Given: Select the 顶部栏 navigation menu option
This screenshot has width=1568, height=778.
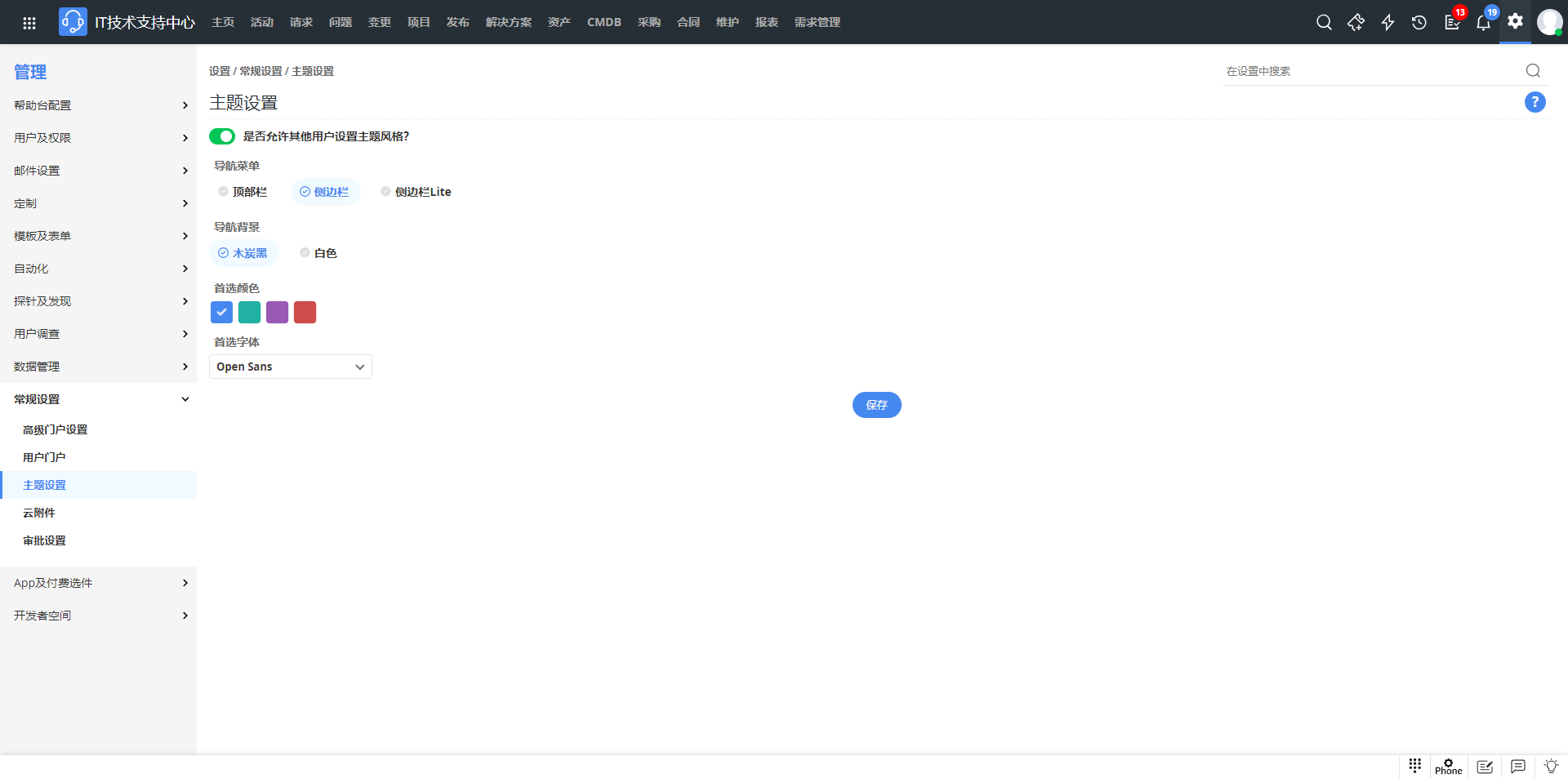Looking at the screenshot, I should pyautogui.click(x=243, y=192).
